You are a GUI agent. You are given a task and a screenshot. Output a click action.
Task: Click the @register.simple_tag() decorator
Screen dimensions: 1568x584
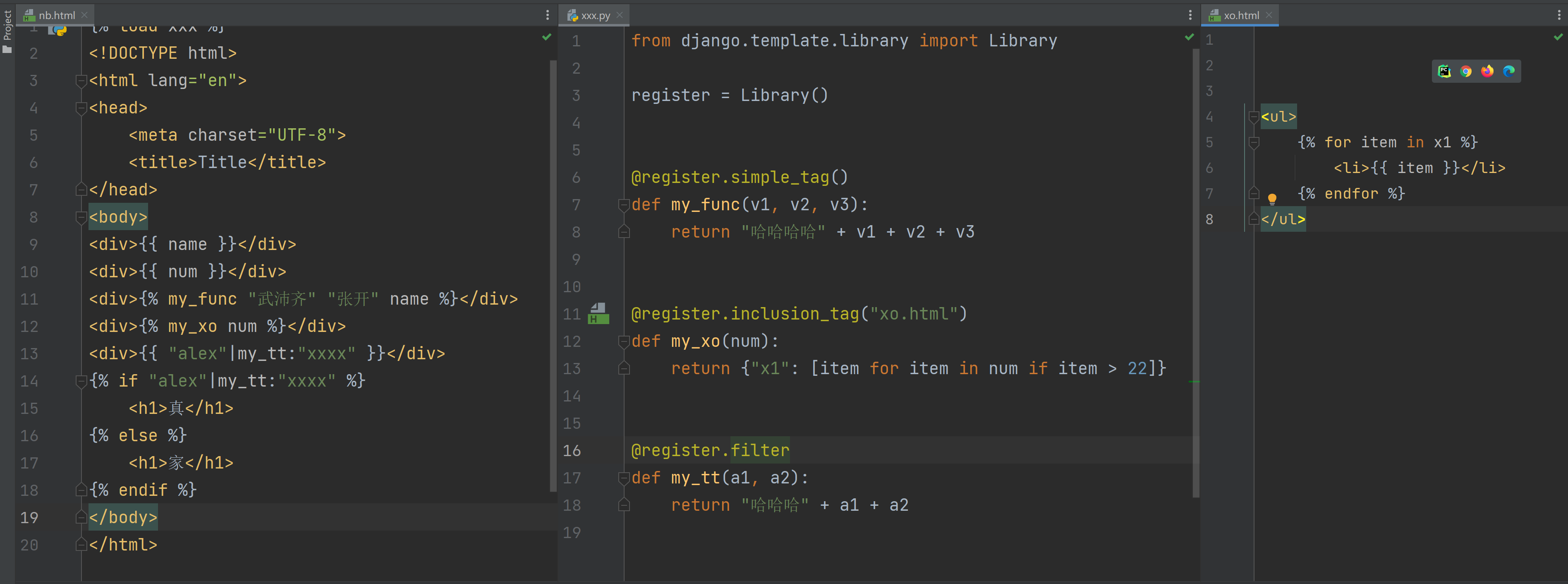(x=740, y=177)
